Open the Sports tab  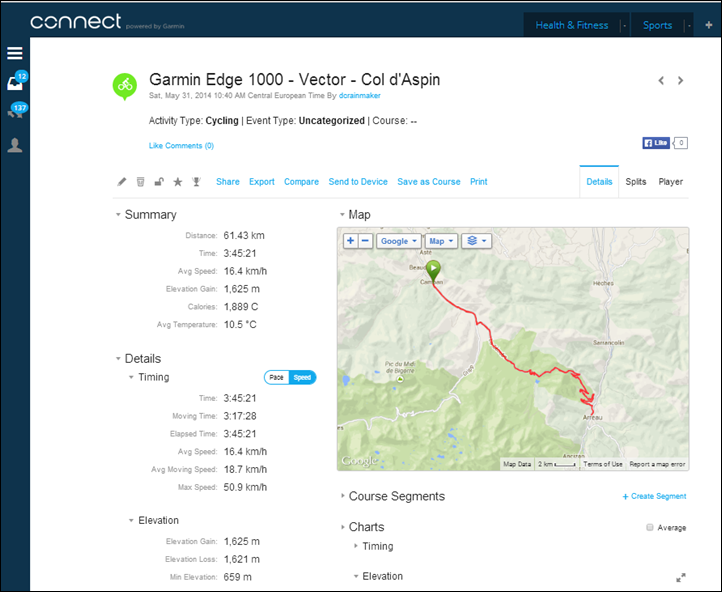(x=657, y=25)
